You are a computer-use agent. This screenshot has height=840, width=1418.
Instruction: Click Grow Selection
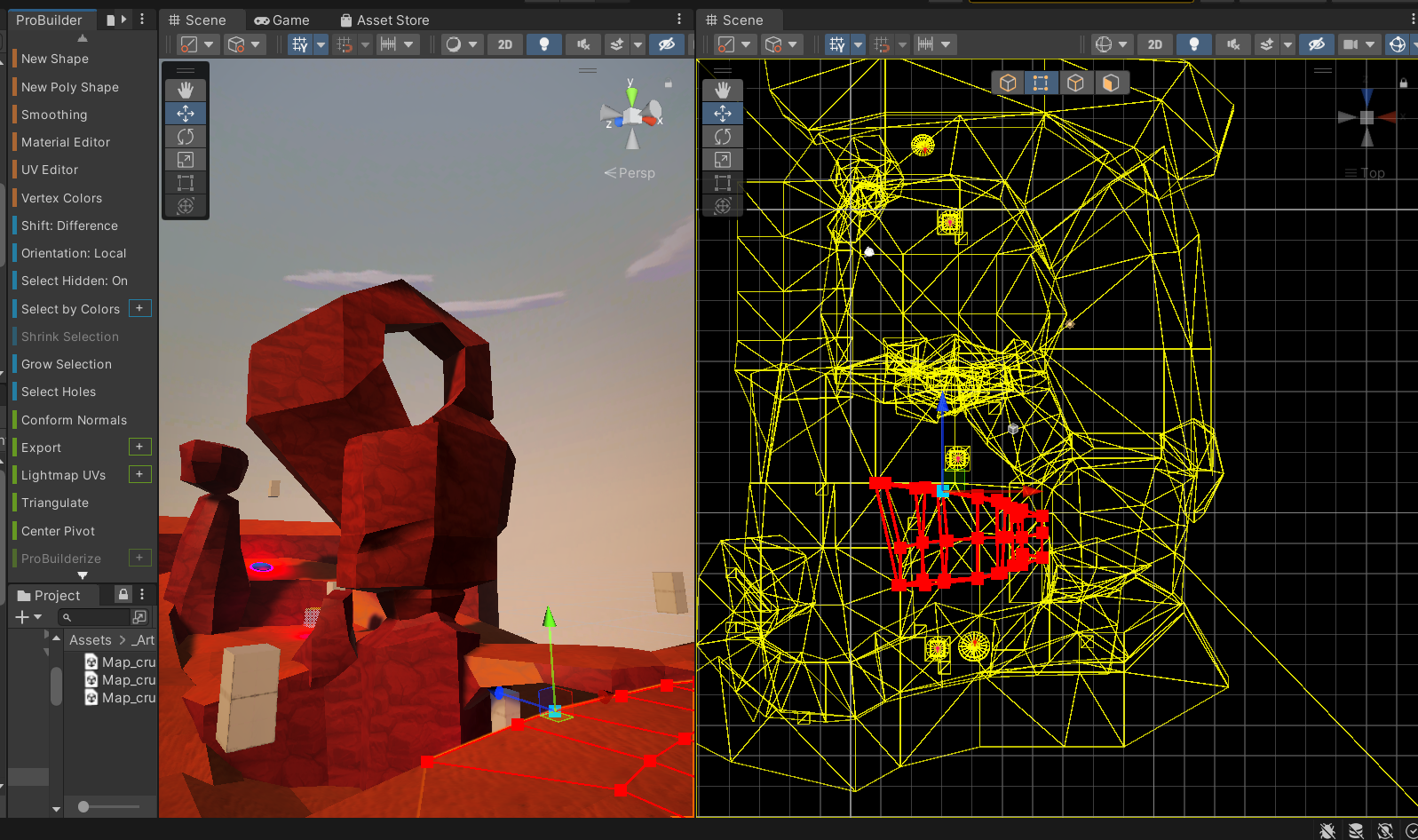(67, 364)
